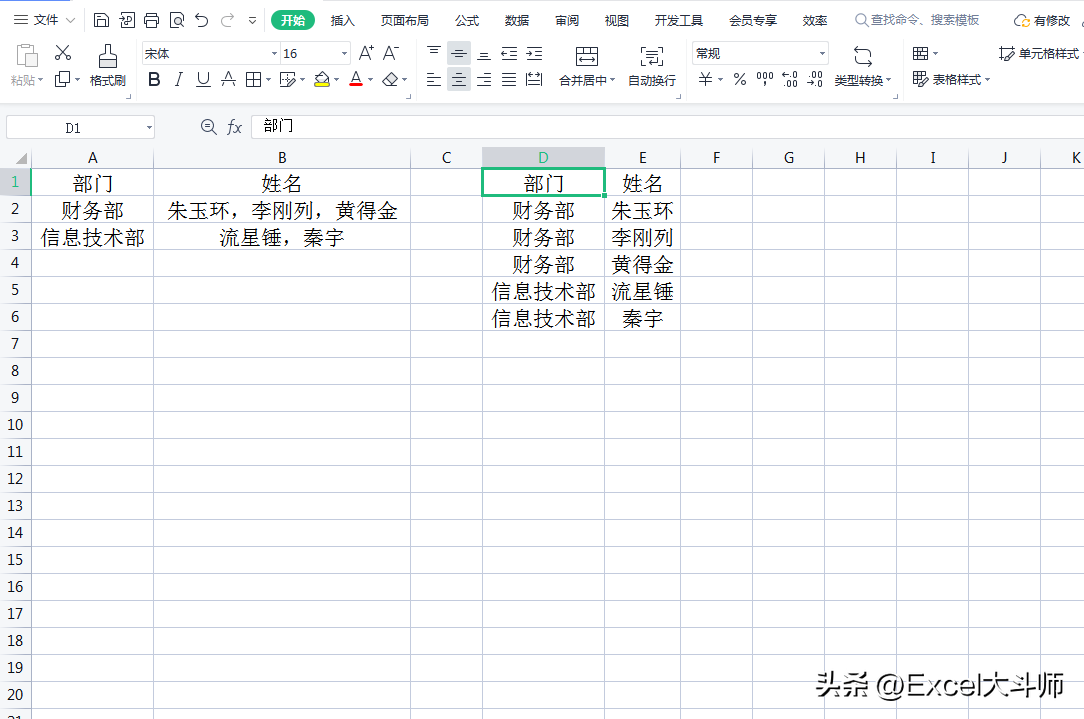Apply percent style icon
The height and width of the screenshot is (719, 1084).
click(740, 80)
